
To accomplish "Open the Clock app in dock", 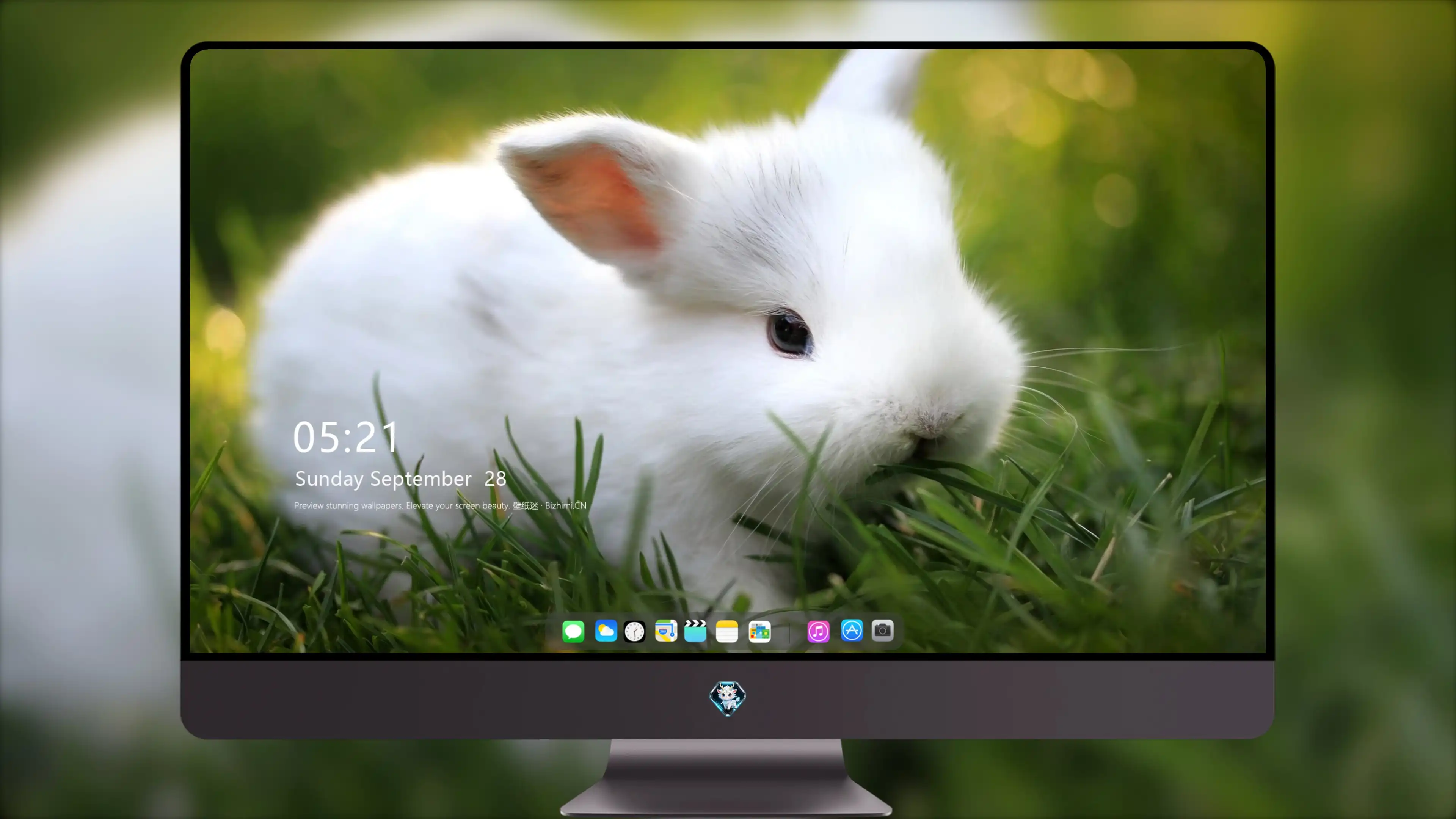I will [x=634, y=631].
